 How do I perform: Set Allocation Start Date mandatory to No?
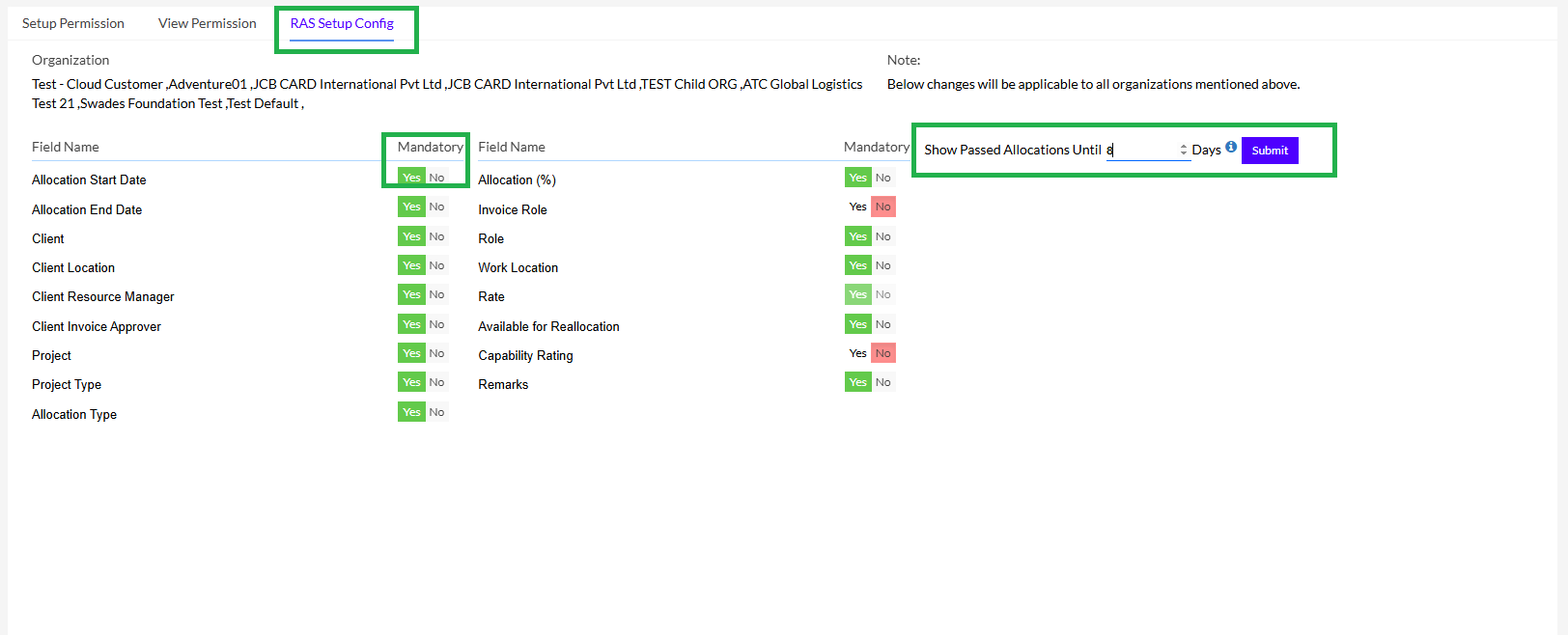437,178
